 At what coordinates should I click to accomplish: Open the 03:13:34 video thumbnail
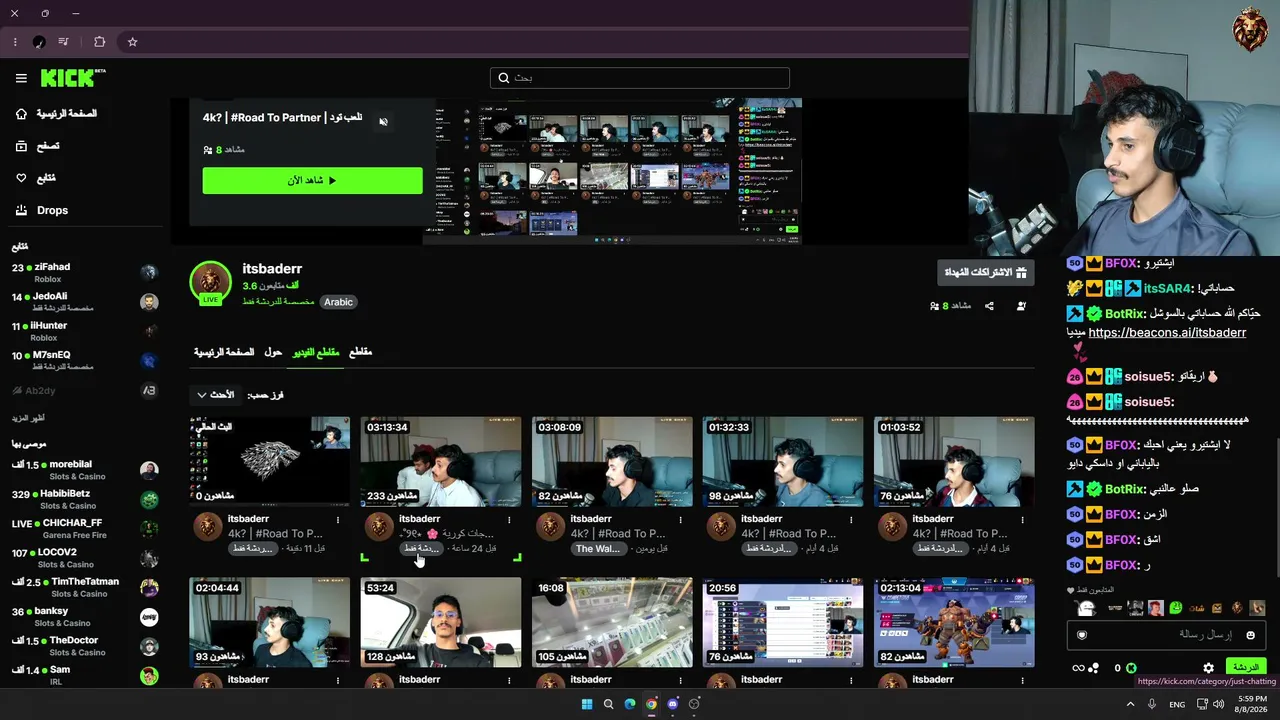point(441,462)
